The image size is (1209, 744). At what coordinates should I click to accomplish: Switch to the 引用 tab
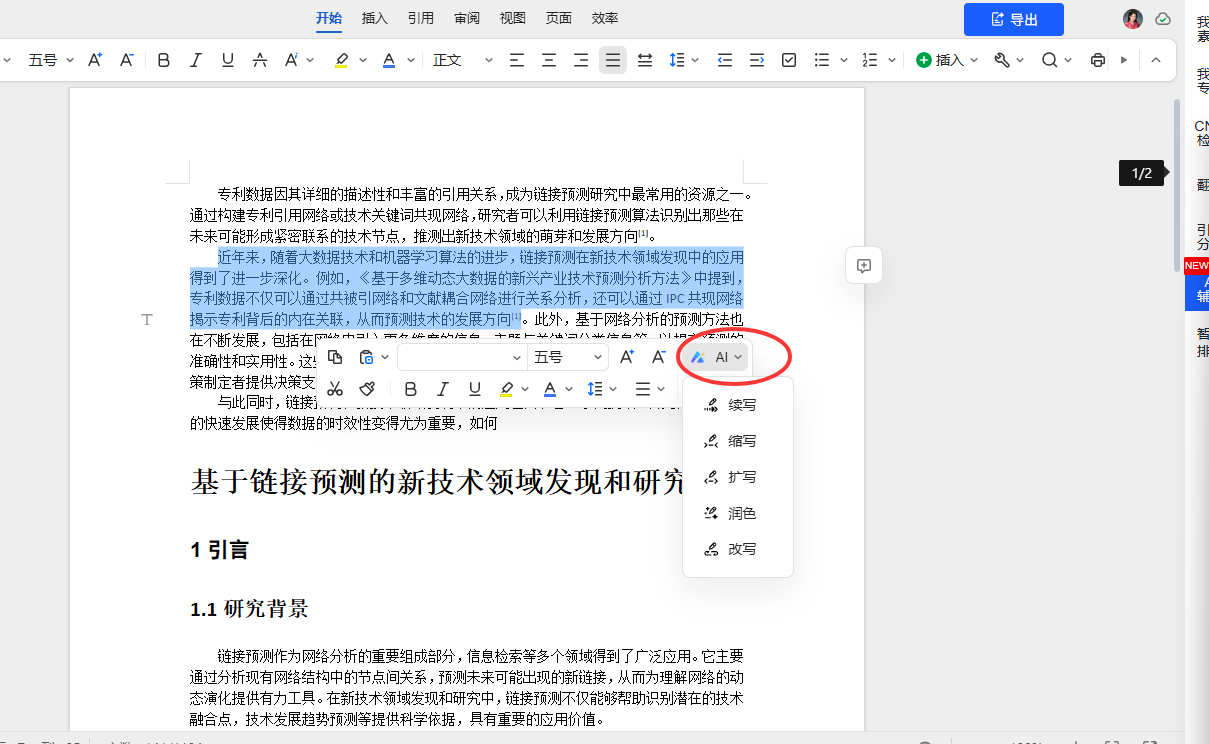pos(421,18)
